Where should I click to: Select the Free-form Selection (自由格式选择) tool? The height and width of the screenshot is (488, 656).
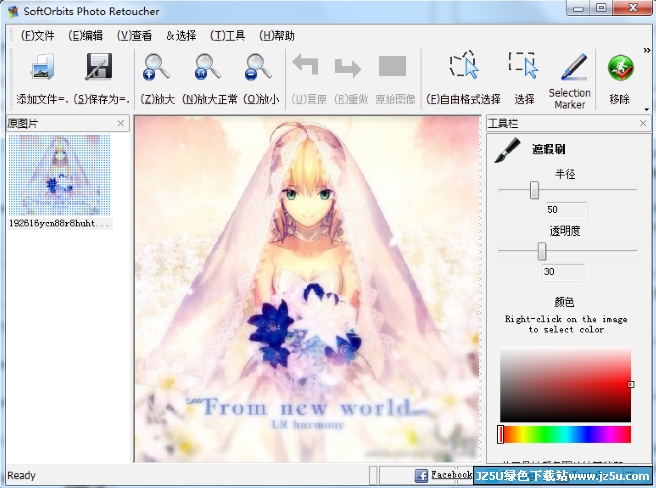(463, 64)
